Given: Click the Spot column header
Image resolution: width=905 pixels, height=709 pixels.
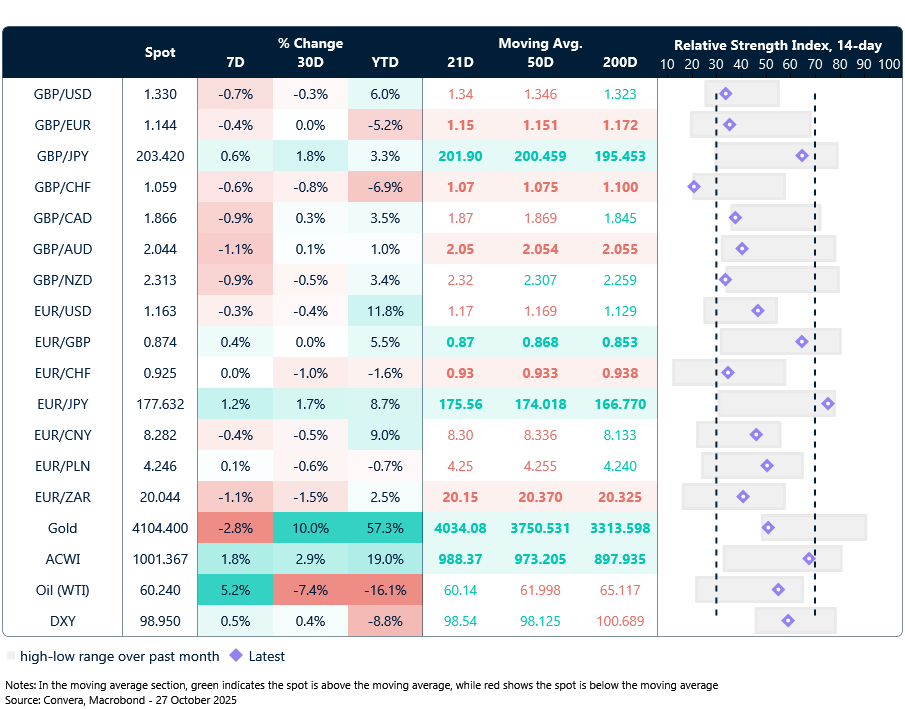Looking at the screenshot, I should coord(160,53).
